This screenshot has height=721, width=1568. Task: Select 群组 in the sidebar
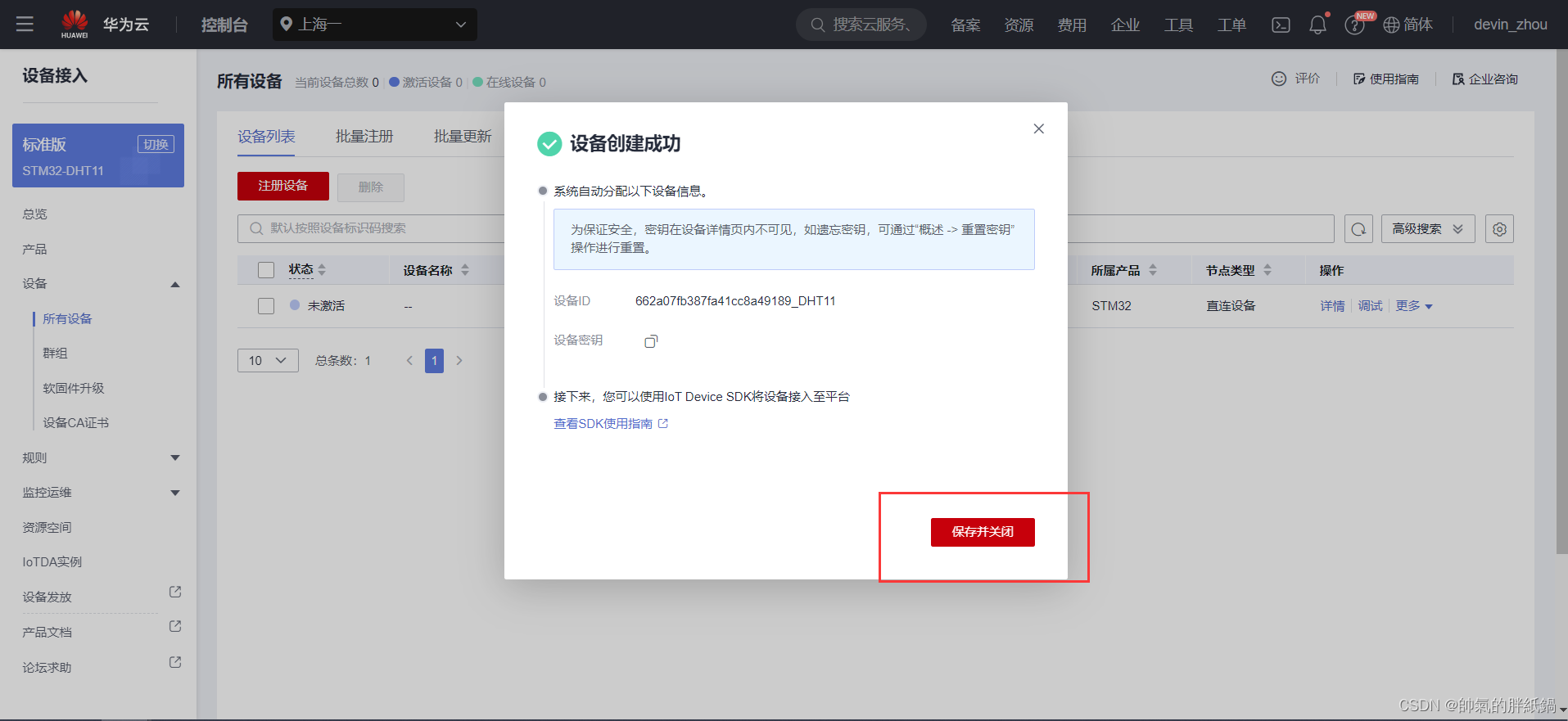(x=56, y=353)
